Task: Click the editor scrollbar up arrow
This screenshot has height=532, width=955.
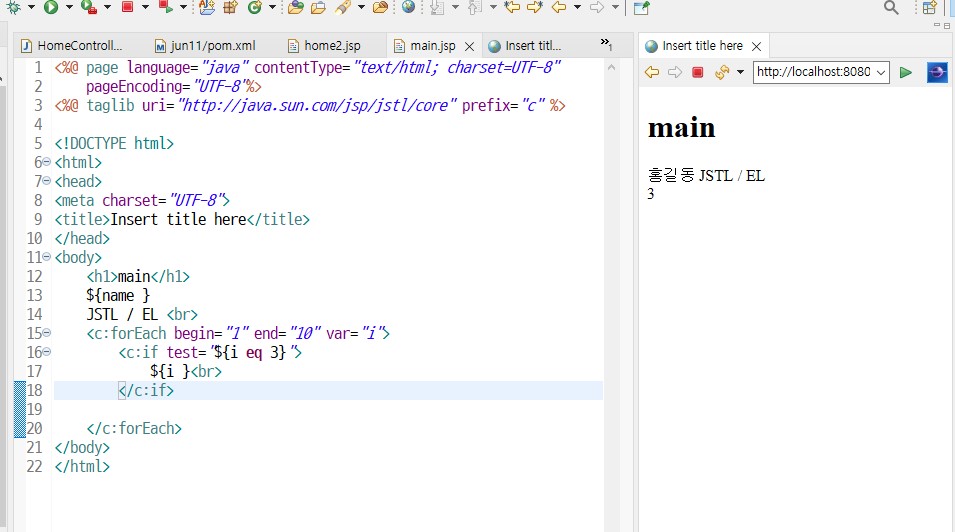Action: coord(611,68)
